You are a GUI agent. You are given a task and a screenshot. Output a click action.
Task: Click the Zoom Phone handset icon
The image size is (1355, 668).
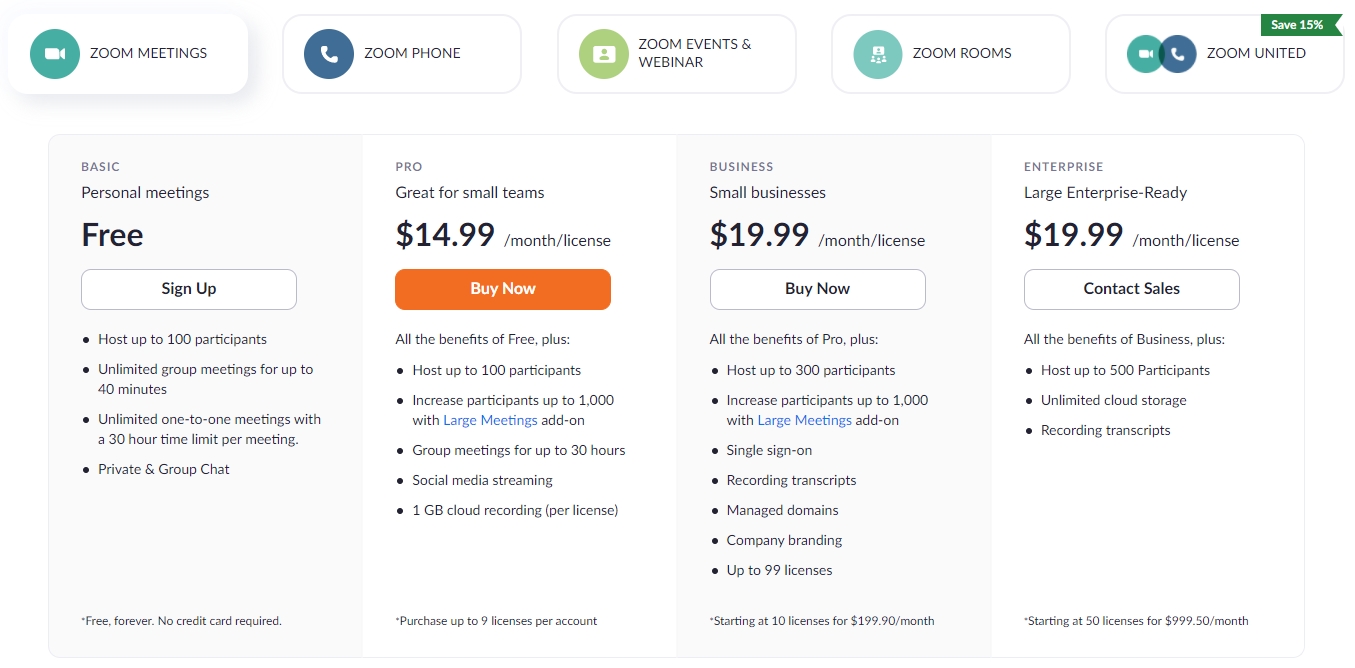[x=329, y=54]
